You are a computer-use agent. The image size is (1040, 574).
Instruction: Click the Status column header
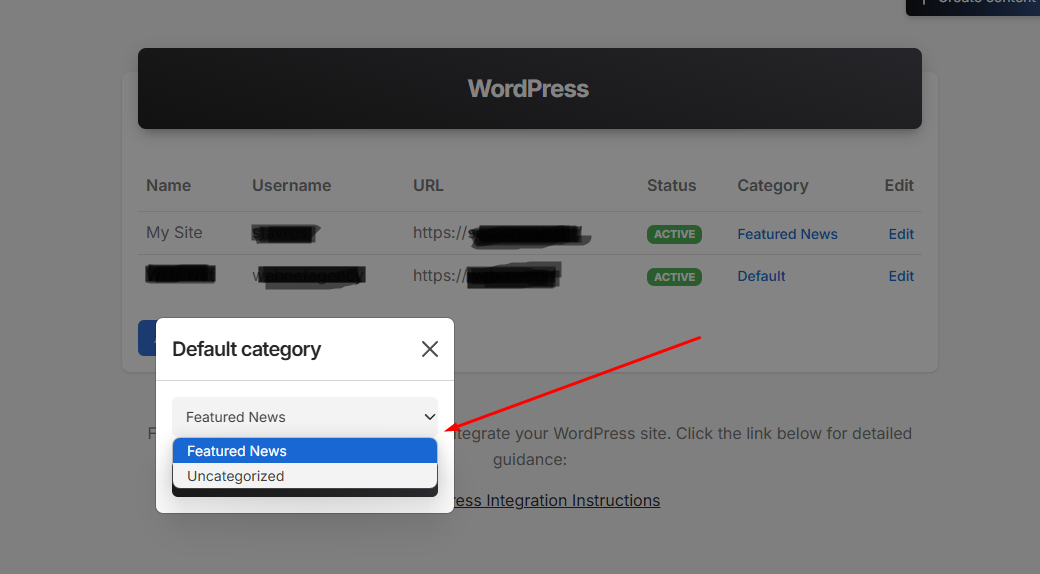pyautogui.click(x=671, y=185)
